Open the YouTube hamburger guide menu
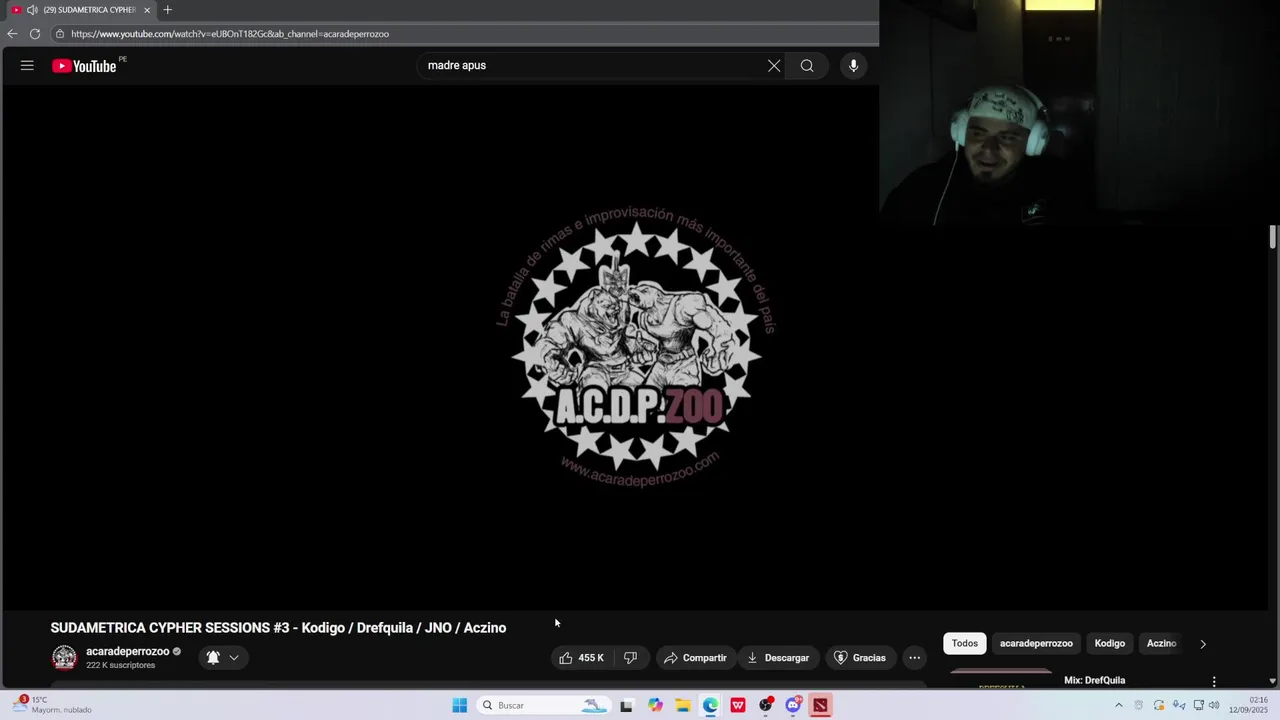Screen dimensions: 1280x720 (27, 66)
